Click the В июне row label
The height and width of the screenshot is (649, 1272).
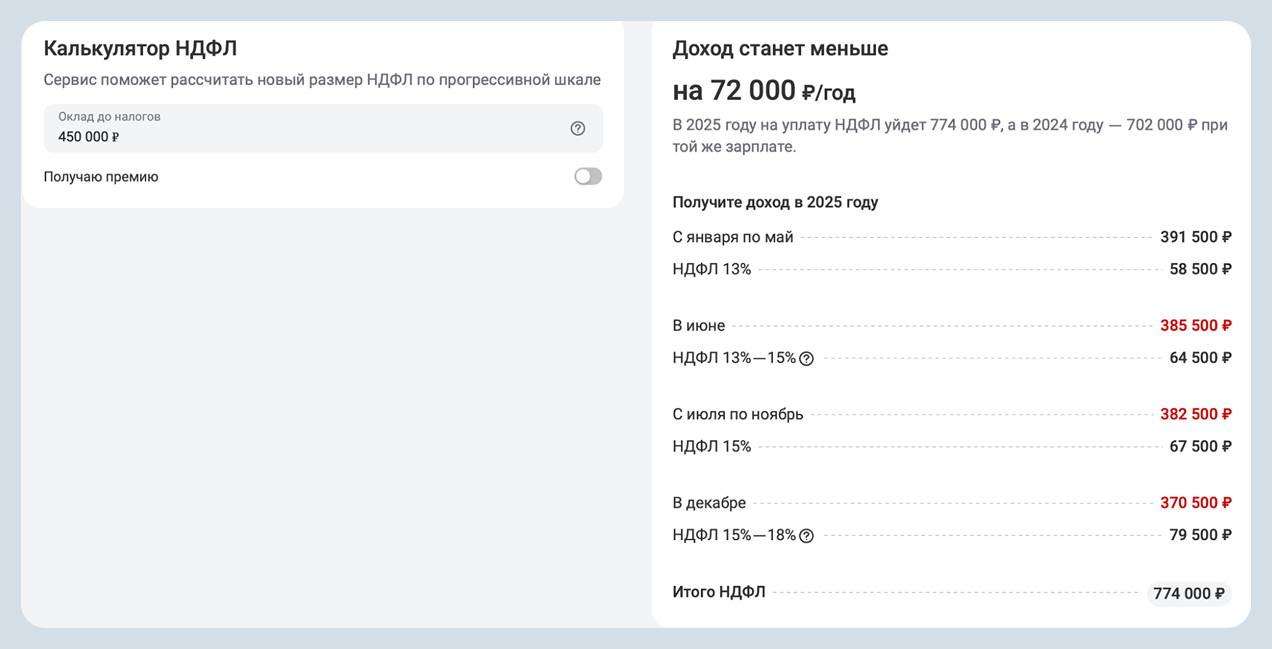click(699, 326)
